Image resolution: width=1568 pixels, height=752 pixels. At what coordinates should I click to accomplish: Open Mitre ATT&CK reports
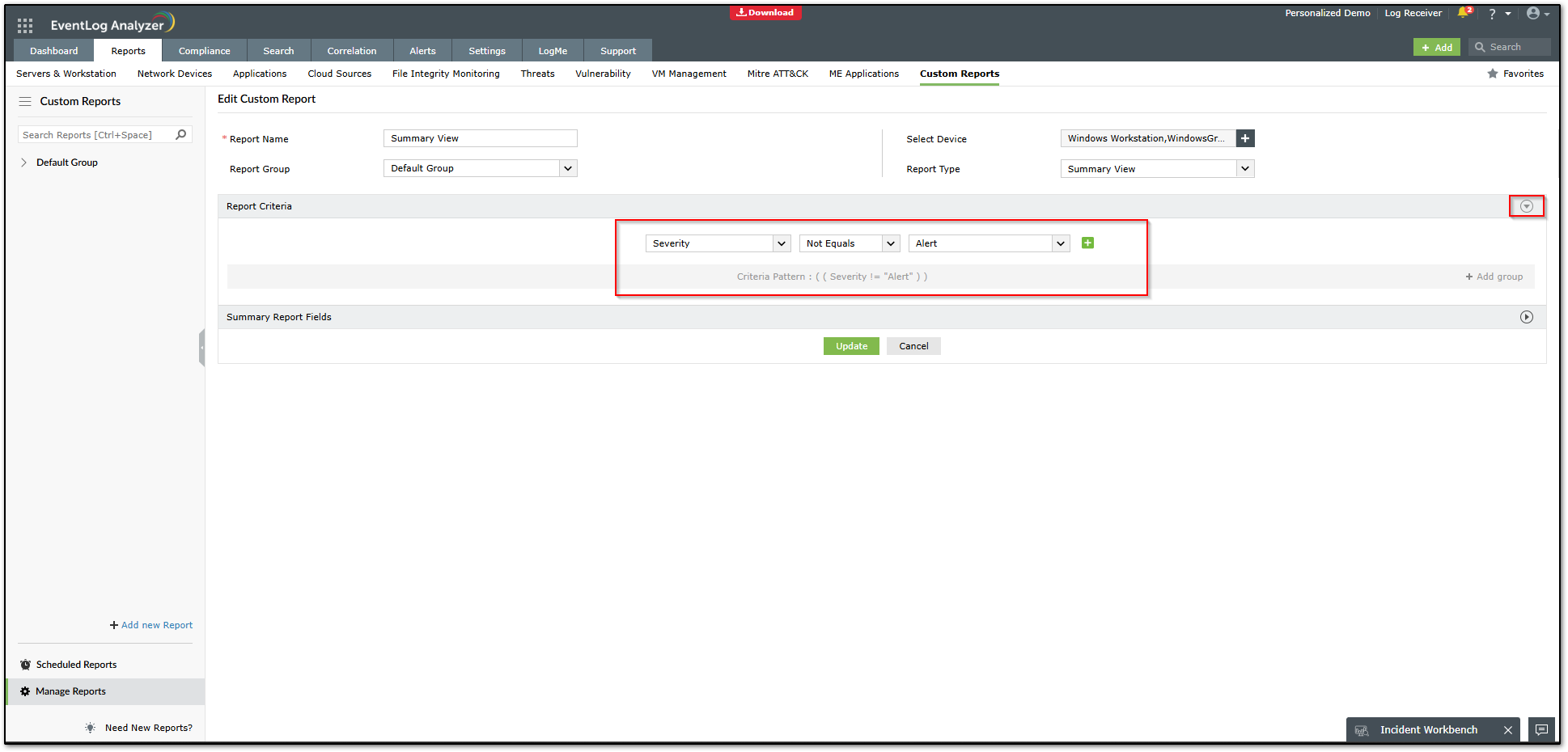click(x=778, y=74)
